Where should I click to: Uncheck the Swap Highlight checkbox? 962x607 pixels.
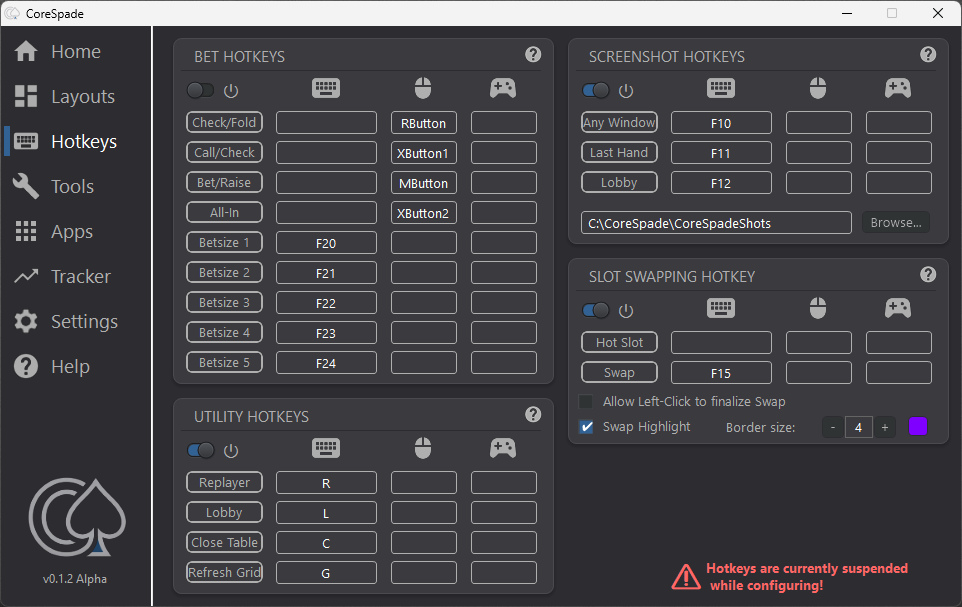[x=587, y=427]
